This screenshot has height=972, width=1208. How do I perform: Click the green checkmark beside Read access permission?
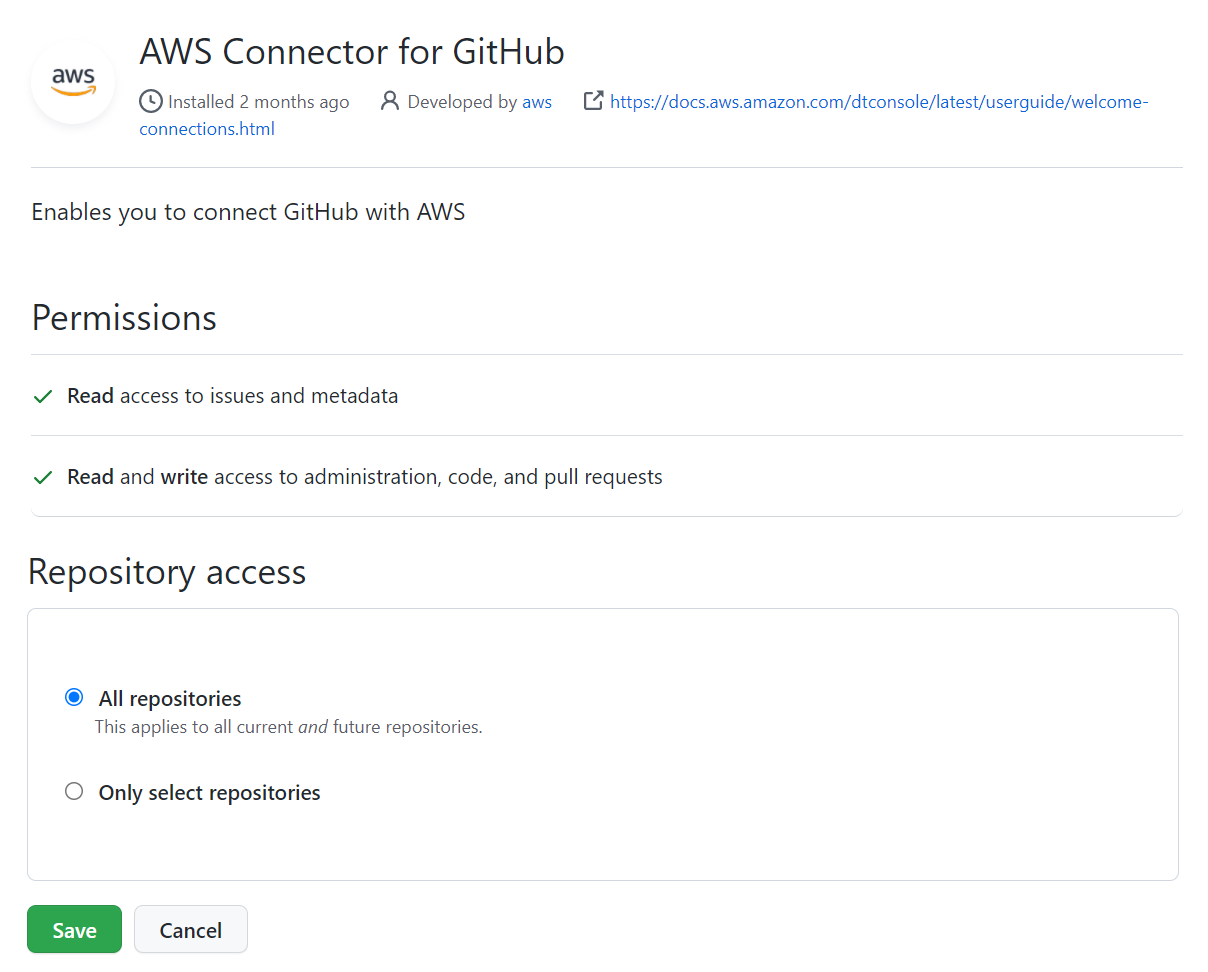click(42, 396)
